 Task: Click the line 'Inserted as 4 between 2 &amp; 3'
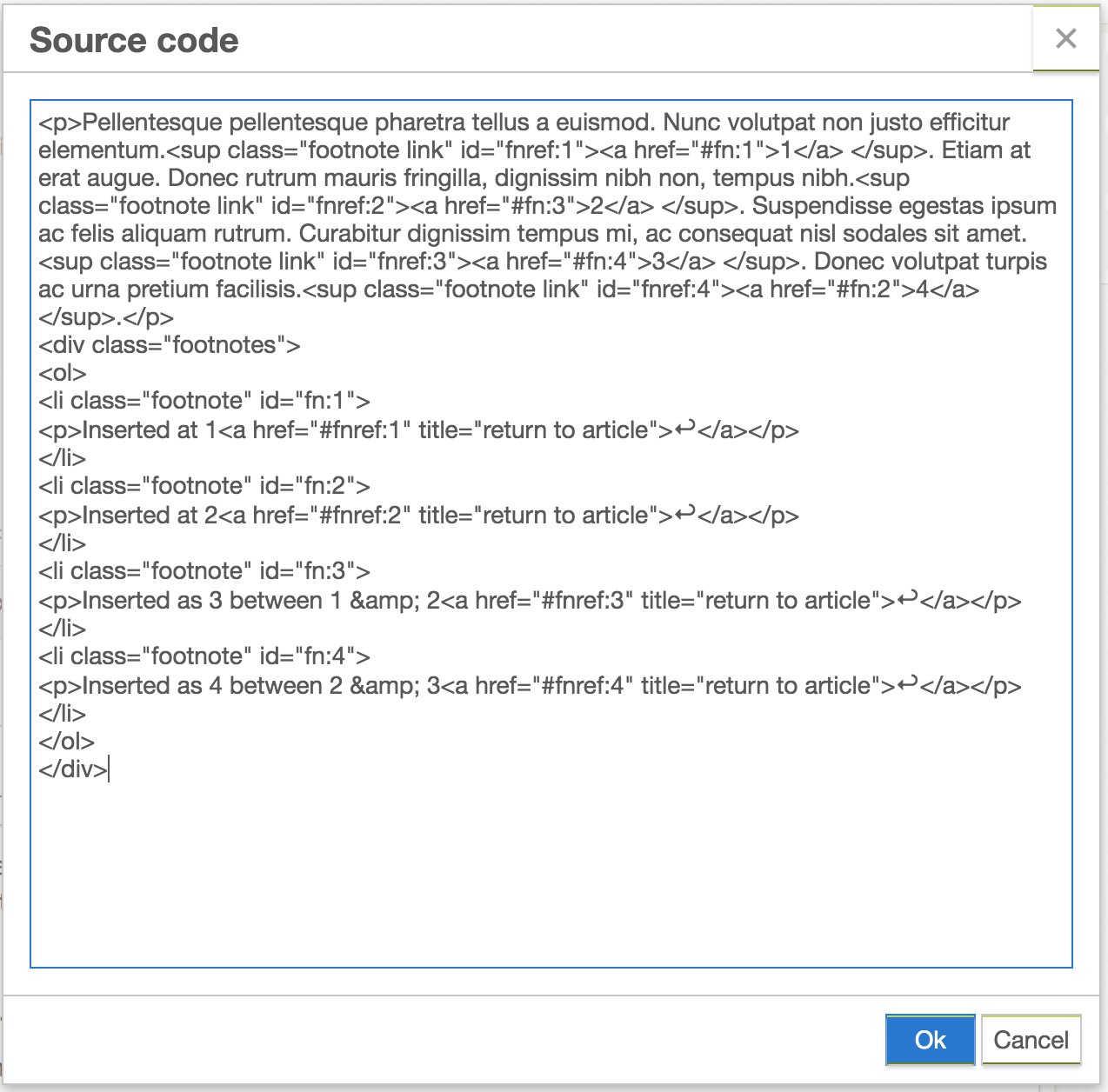pyautogui.click(x=530, y=685)
